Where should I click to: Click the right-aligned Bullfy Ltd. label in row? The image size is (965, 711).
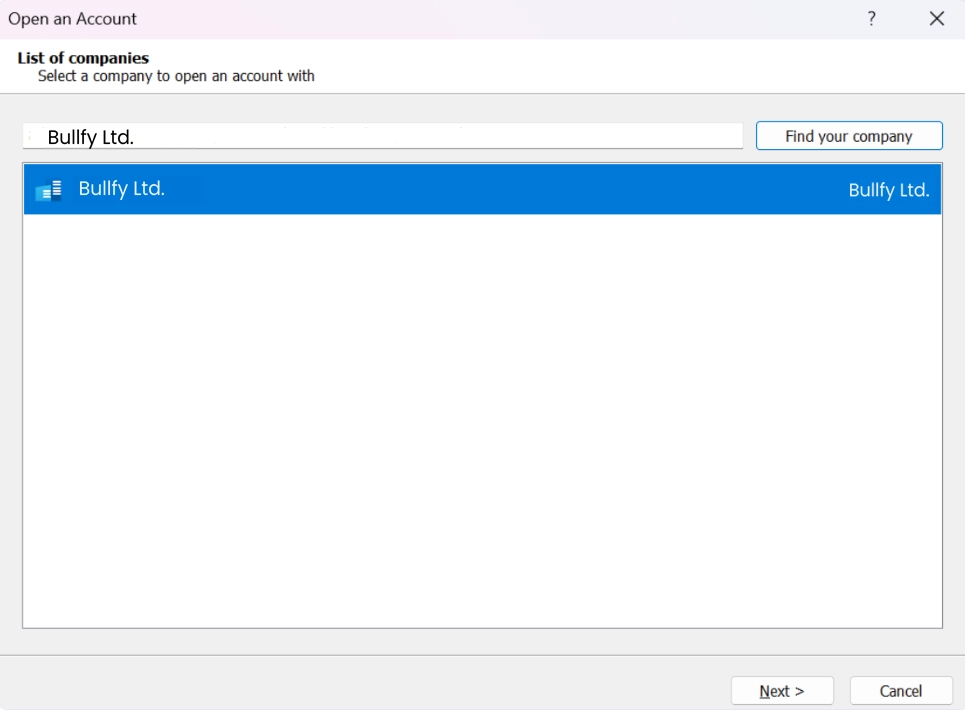click(x=889, y=190)
